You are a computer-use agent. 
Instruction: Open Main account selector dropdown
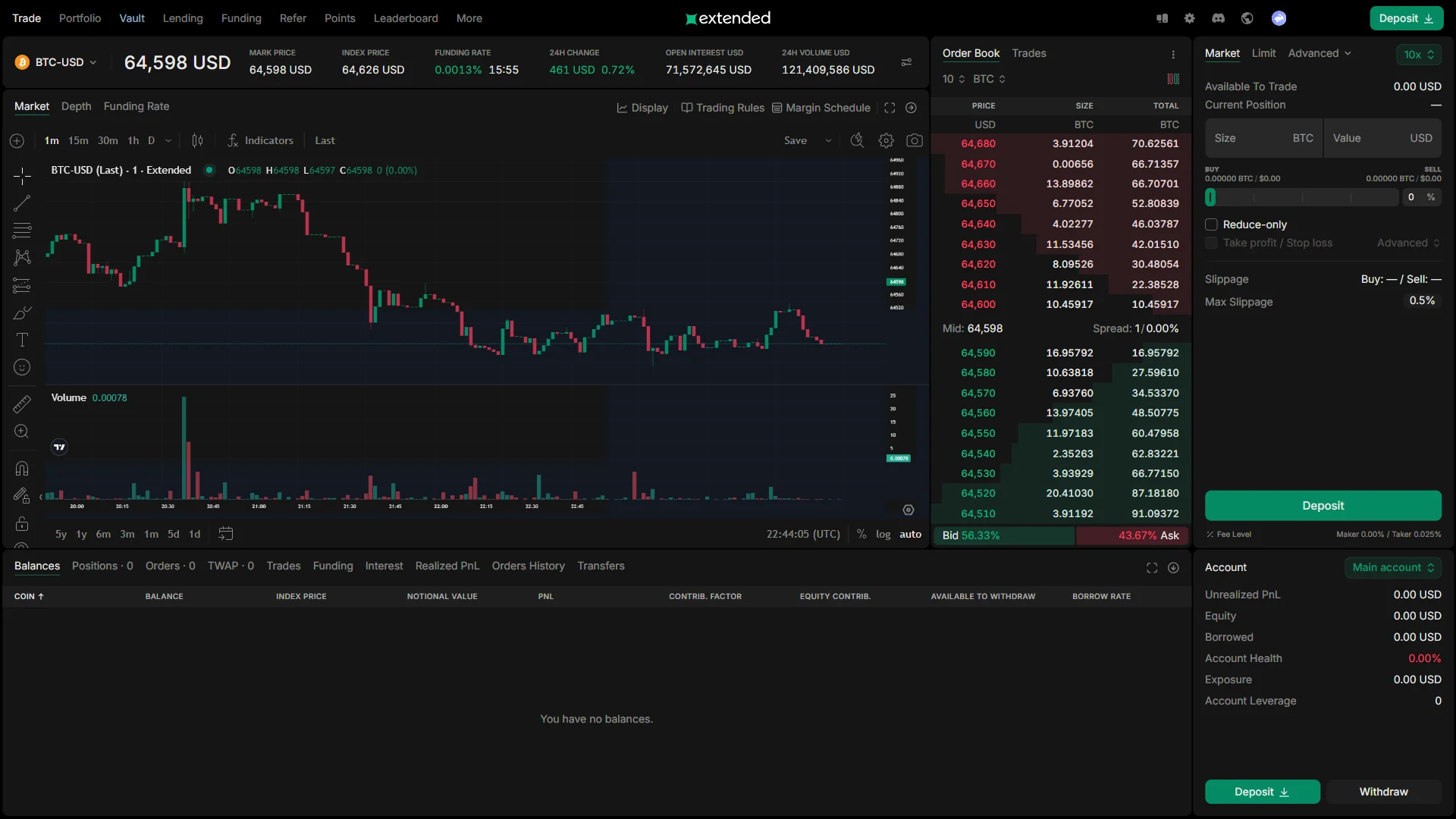point(1393,567)
